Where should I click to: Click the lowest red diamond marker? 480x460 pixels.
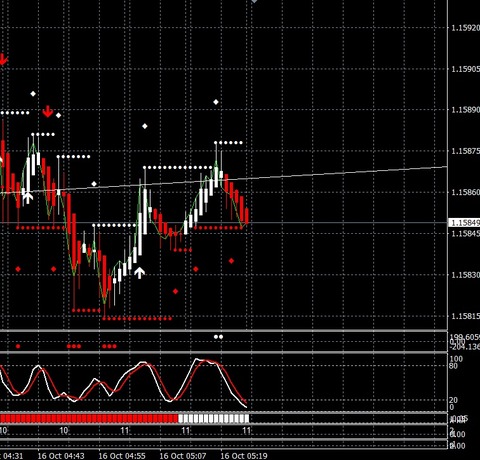click(175, 291)
